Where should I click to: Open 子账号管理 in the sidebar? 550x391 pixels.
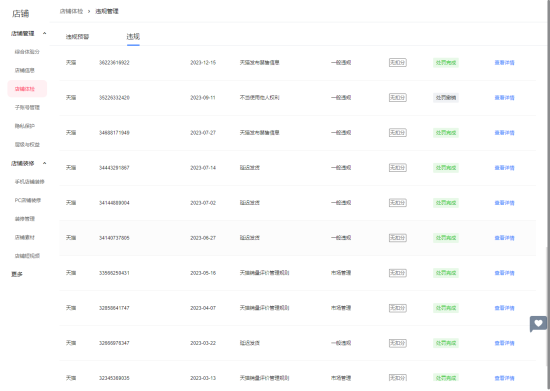pyautogui.click(x=27, y=107)
